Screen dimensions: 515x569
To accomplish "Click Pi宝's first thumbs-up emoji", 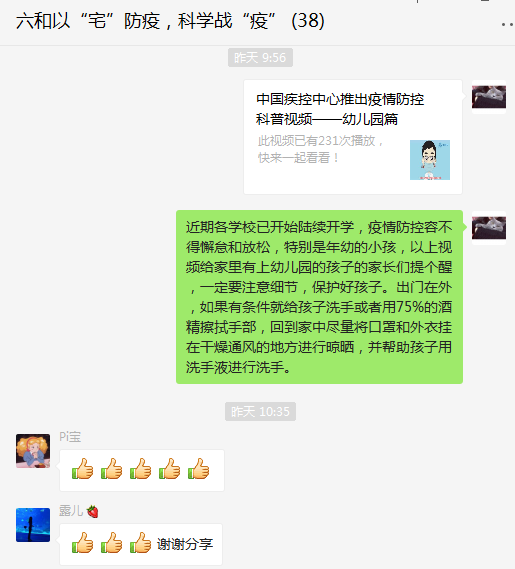I will click(x=82, y=469).
